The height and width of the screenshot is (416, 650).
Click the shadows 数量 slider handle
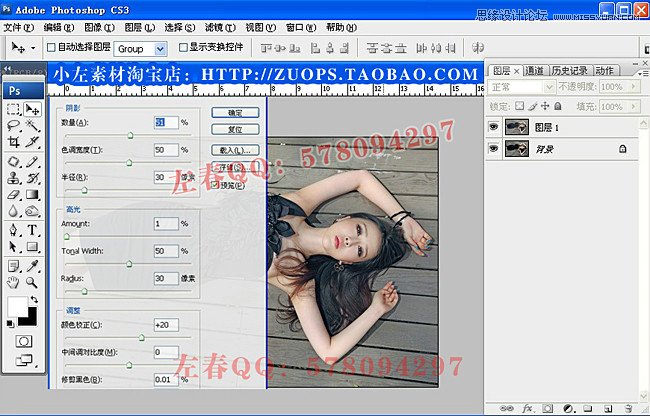(132, 134)
